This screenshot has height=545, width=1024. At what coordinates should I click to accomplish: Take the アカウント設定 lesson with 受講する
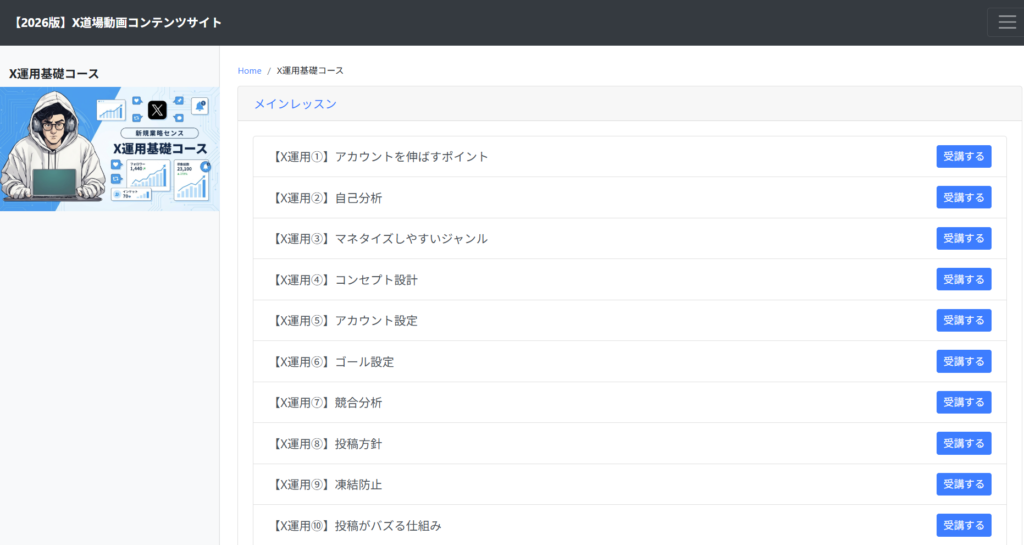pos(963,320)
